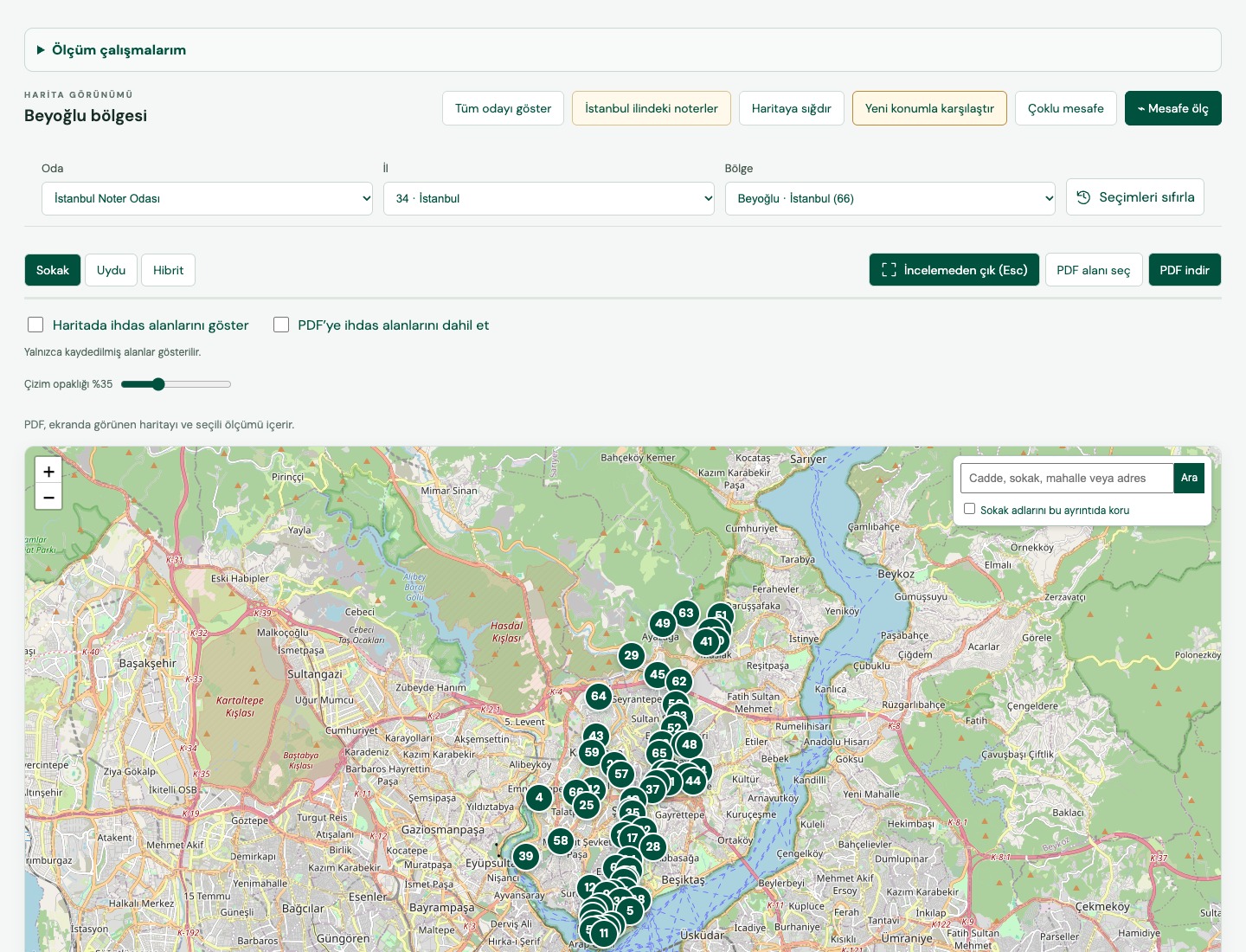The width and height of the screenshot is (1246, 952).
Task: Select İstanbul ilindeki noterler
Action: [x=652, y=108]
